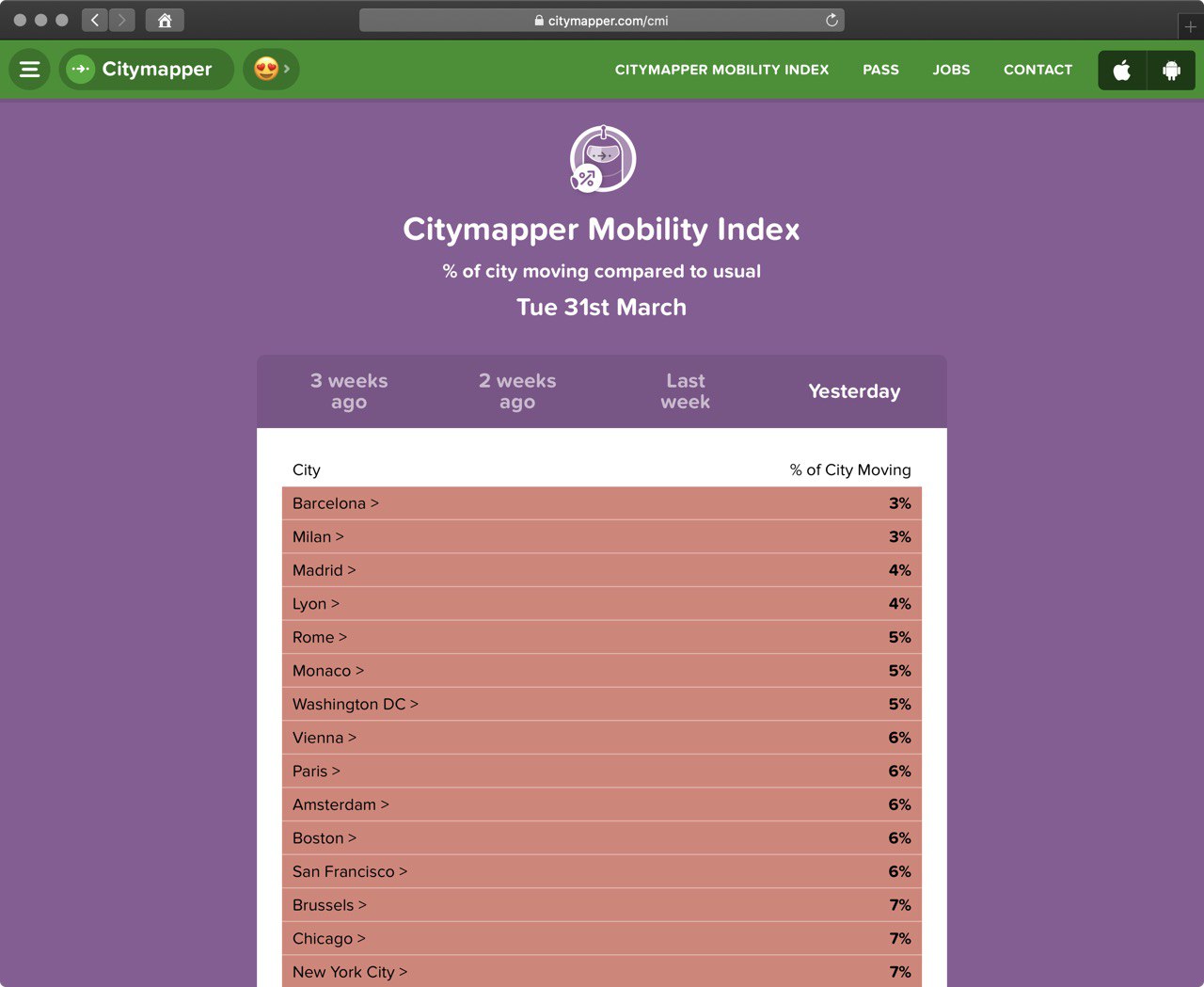Open the Contact nav link
The height and width of the screenshot is (987, 1204).
pyautogui.click(x=1038, y=70)
